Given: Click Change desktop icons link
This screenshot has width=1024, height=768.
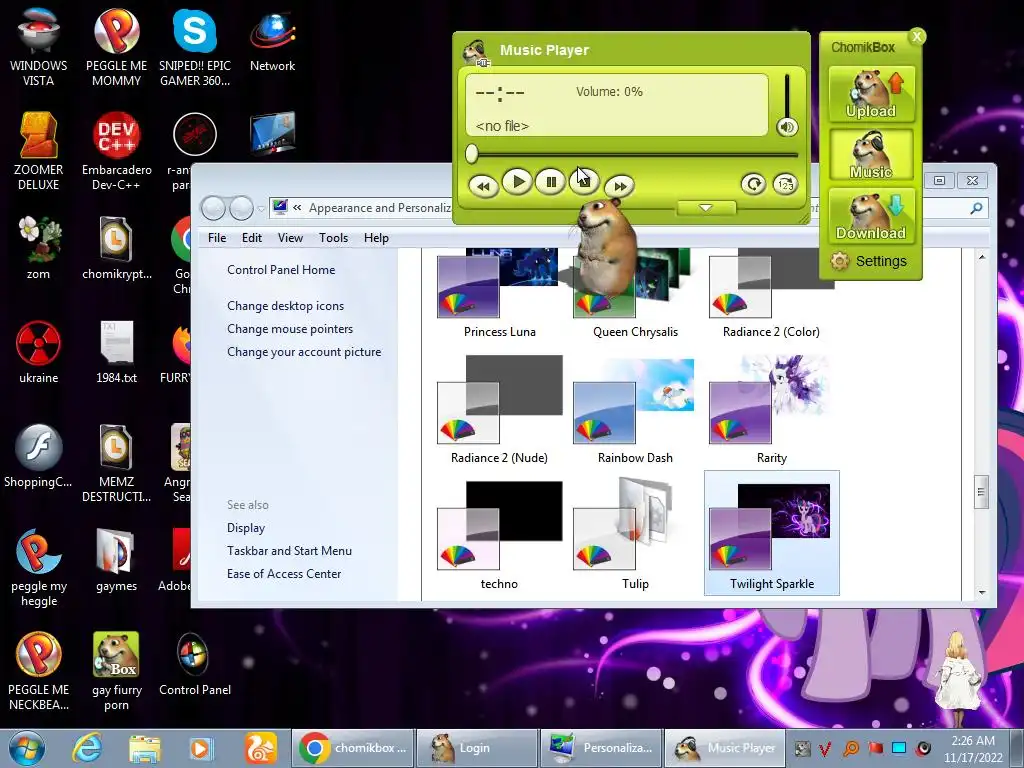Looking at the screenshot, I should [285, 306].
